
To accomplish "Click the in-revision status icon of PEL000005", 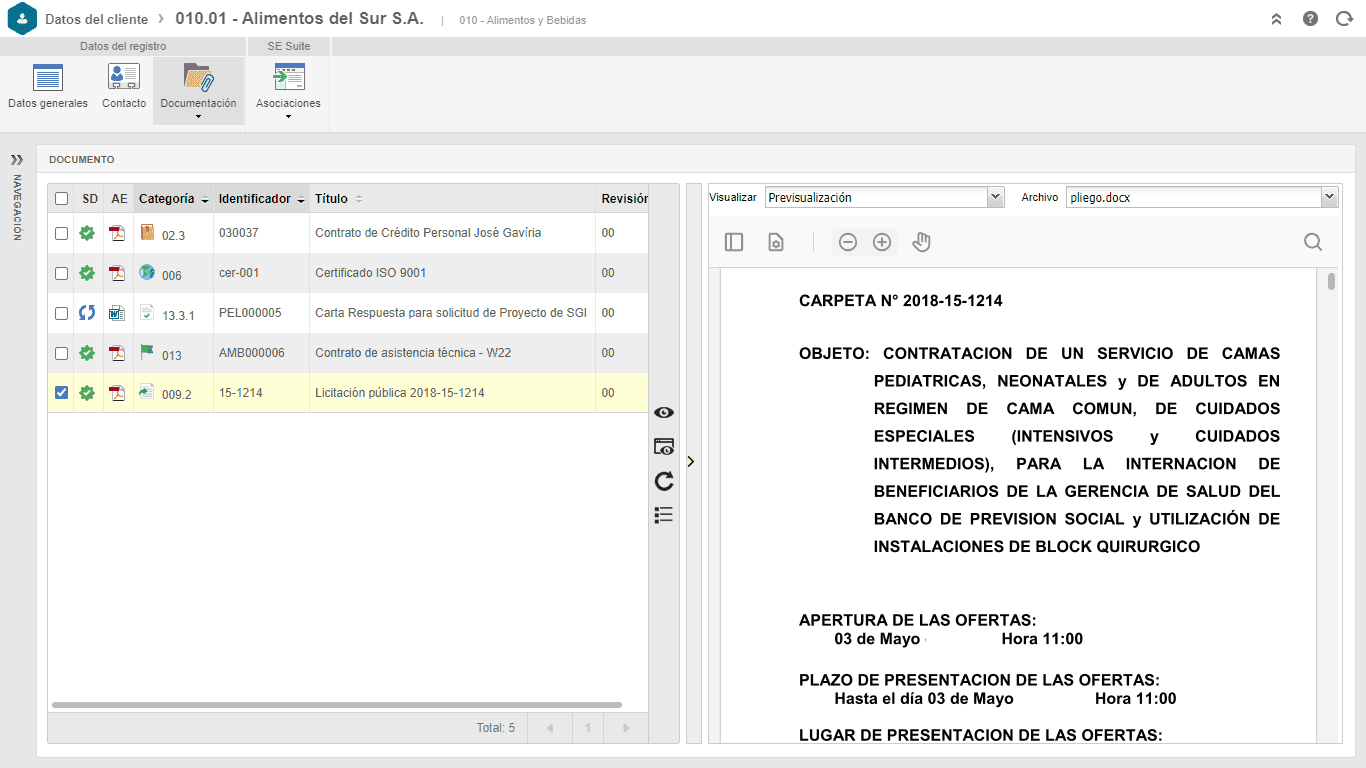I will tap(88, 313).
